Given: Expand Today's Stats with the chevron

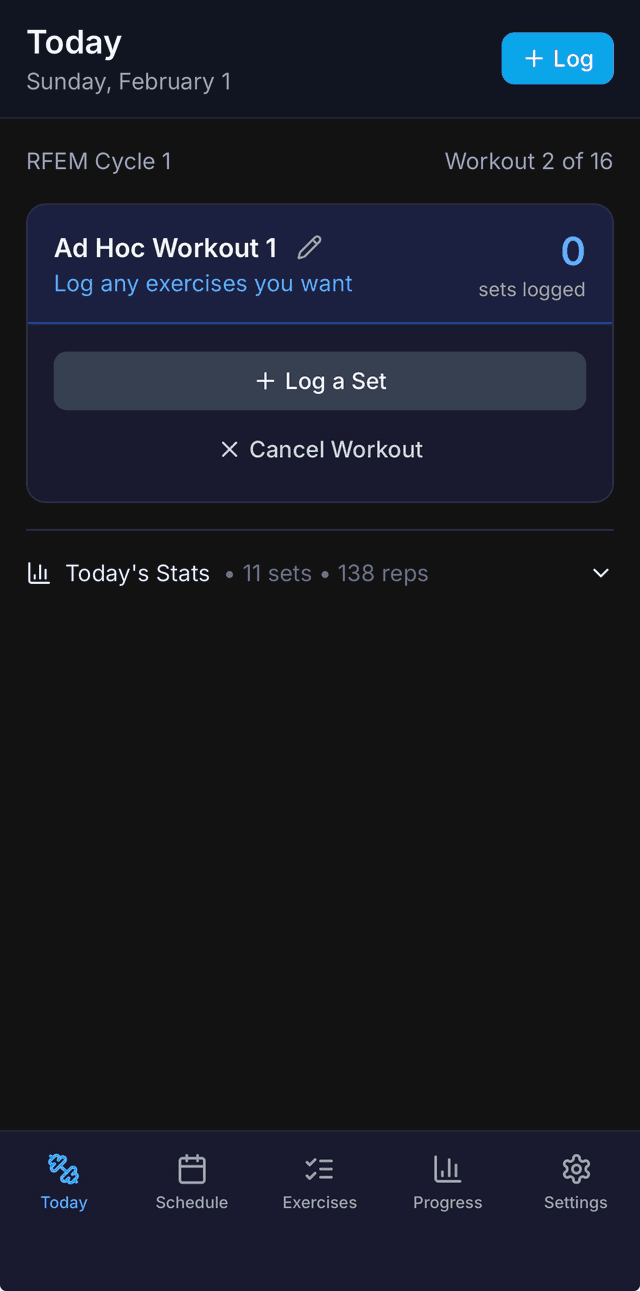Looking at the screenshot, I should pyautogui.click(x=600, y=573).
